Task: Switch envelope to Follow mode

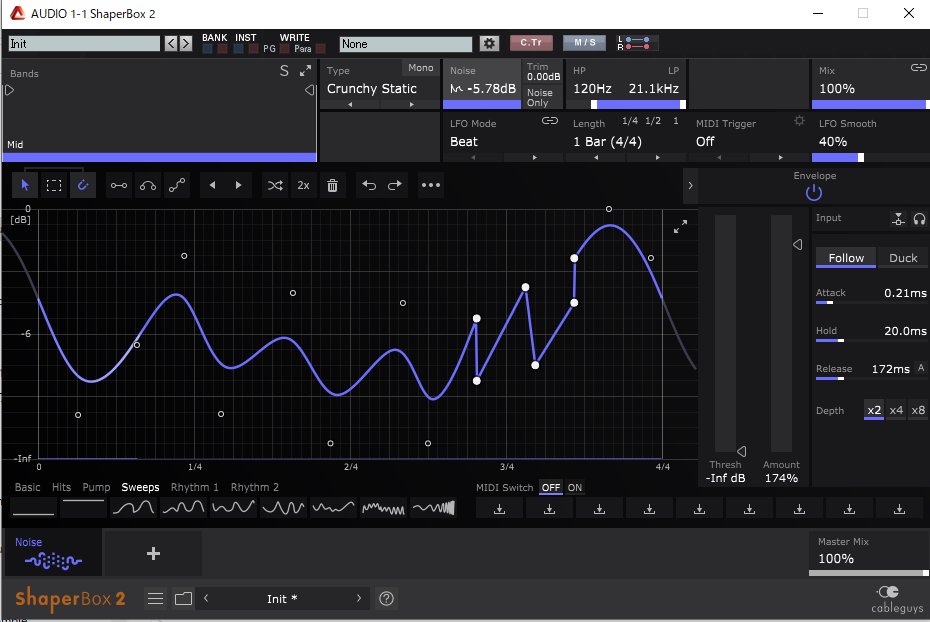Action: 846,258
